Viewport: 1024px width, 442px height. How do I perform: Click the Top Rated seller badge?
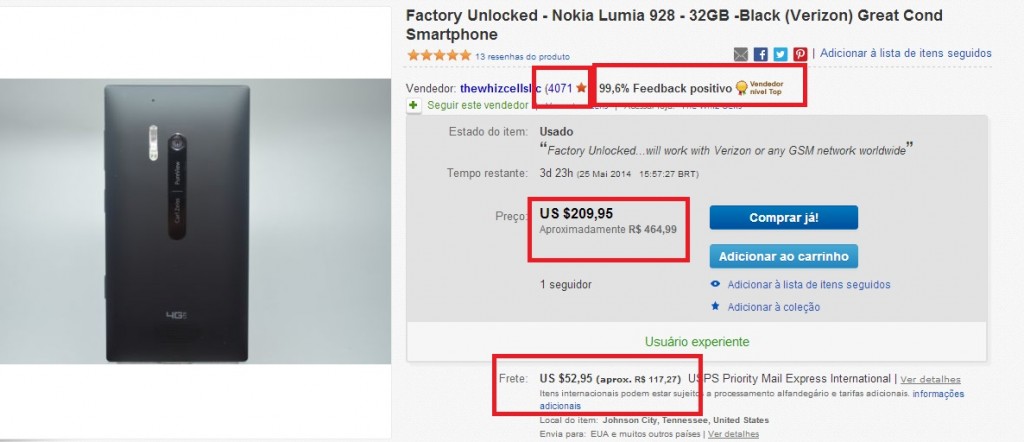click(x=760, y=89)
